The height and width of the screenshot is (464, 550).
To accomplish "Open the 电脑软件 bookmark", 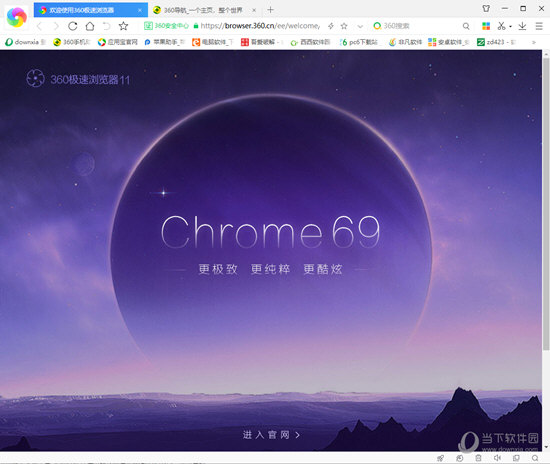I will tap(212, 42).
